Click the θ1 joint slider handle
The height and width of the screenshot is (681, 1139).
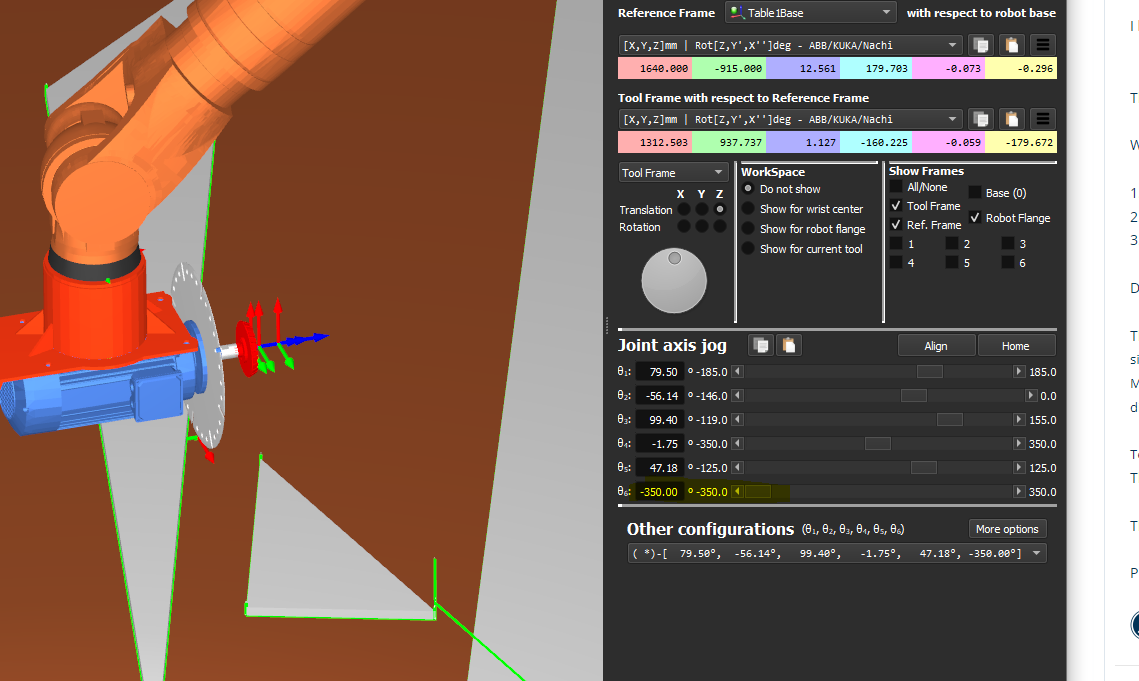pyautogui.click(x=929, y=372)
